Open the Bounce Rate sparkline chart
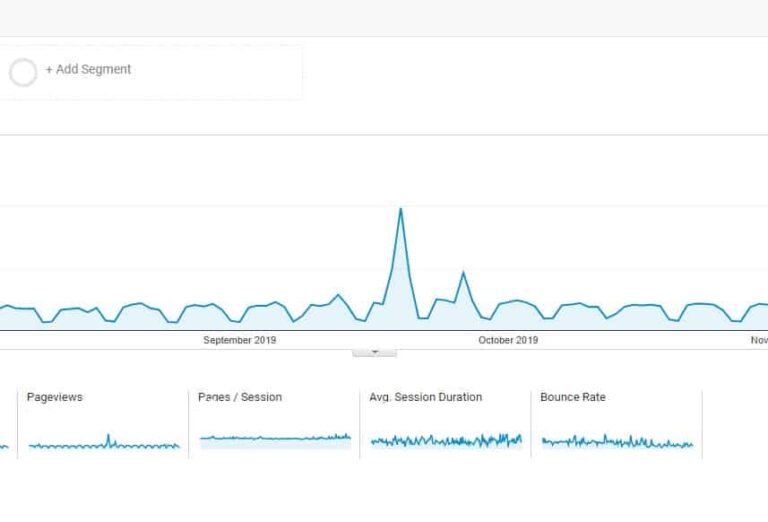Screen dimensions: 768x522 pyautogui.click(x=617, y=441)
